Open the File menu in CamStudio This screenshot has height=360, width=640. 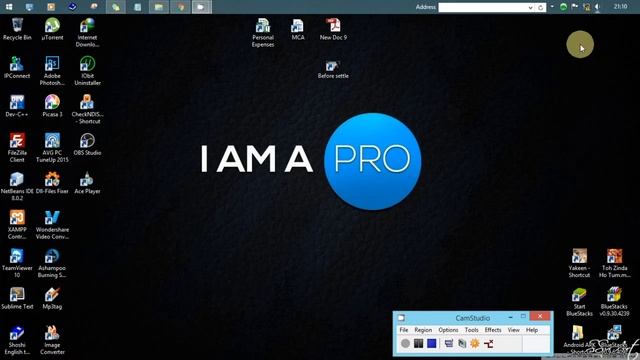pos(404,330)
